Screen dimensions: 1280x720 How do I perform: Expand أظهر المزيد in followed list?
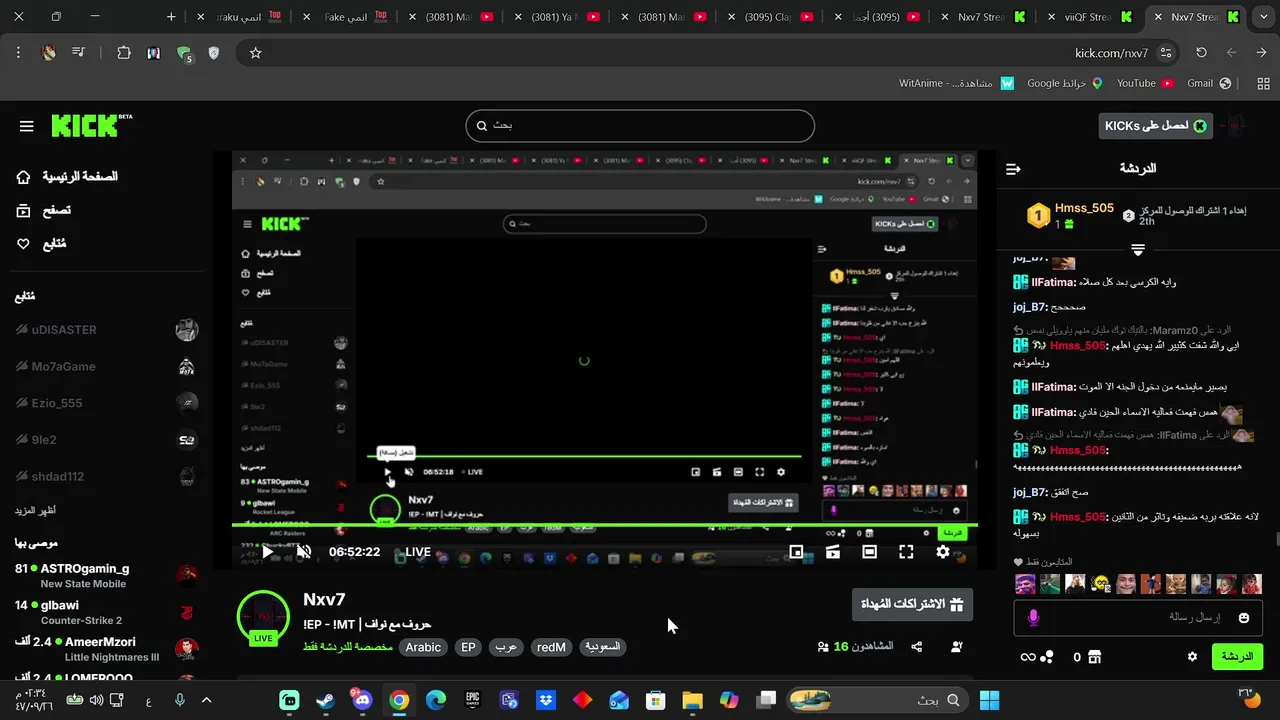35,511
